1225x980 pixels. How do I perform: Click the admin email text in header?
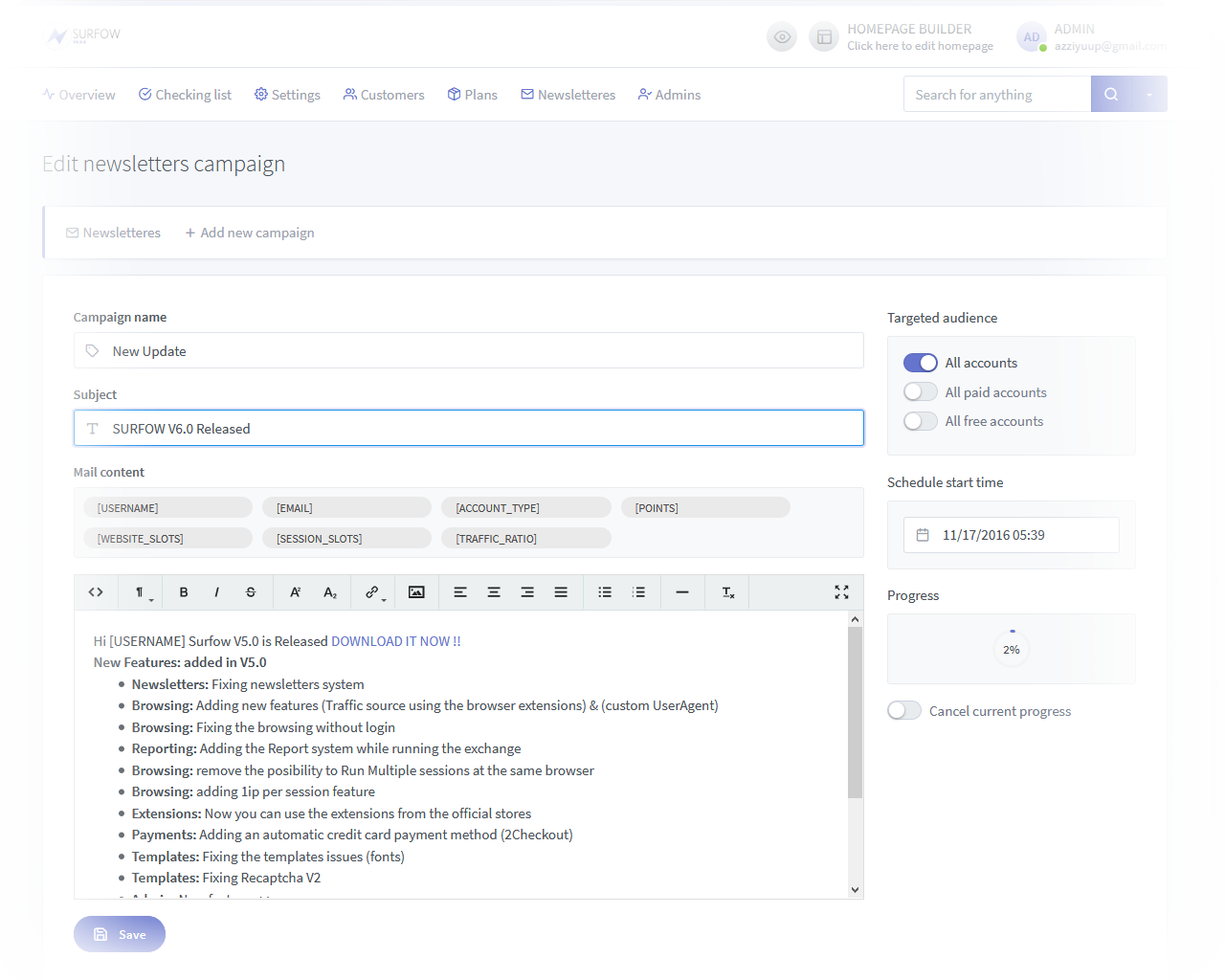coord(1110,46)
